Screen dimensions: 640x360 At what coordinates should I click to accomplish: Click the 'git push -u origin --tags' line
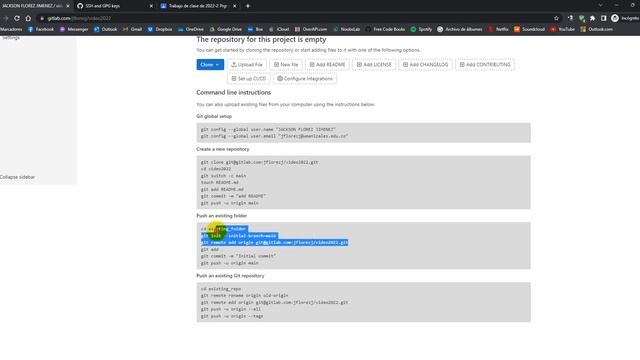[232, 316]
